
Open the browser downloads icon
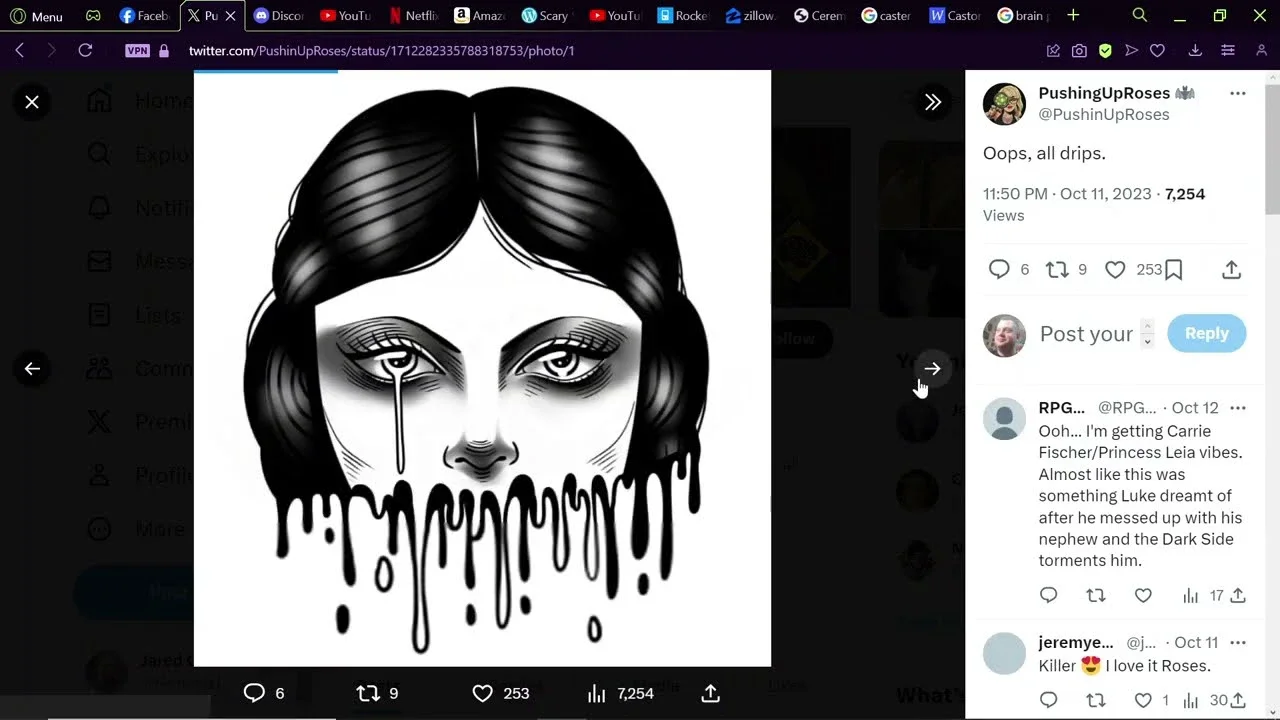[x=1194, y=51]
